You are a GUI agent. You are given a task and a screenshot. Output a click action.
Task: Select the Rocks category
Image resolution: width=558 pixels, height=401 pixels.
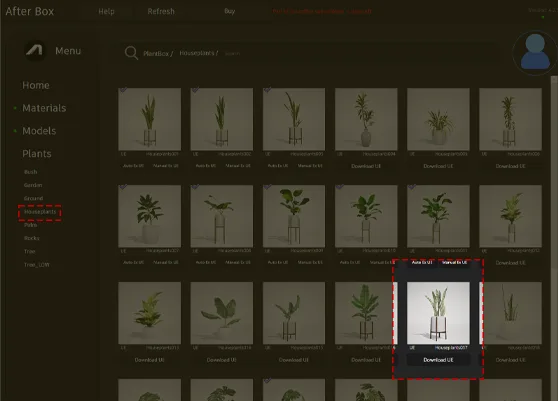pos(32,238)
